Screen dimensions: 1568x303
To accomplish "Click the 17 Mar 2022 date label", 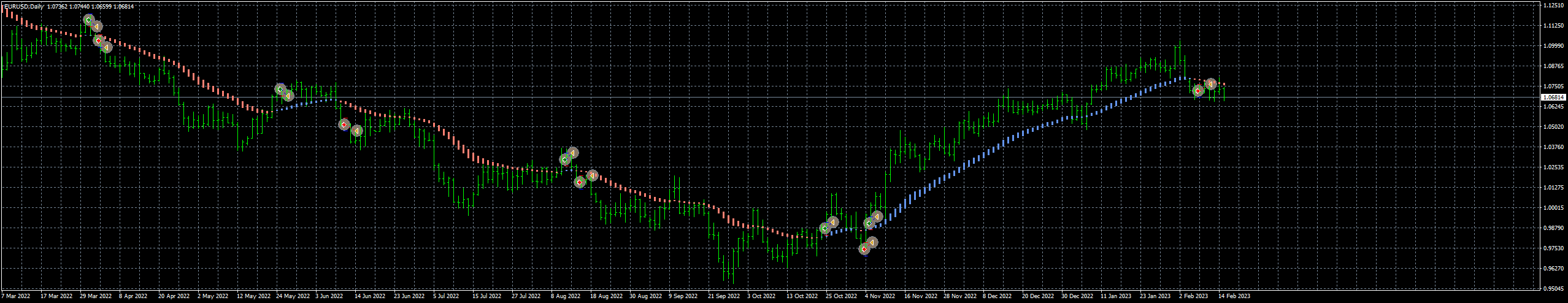I will 56,296.
